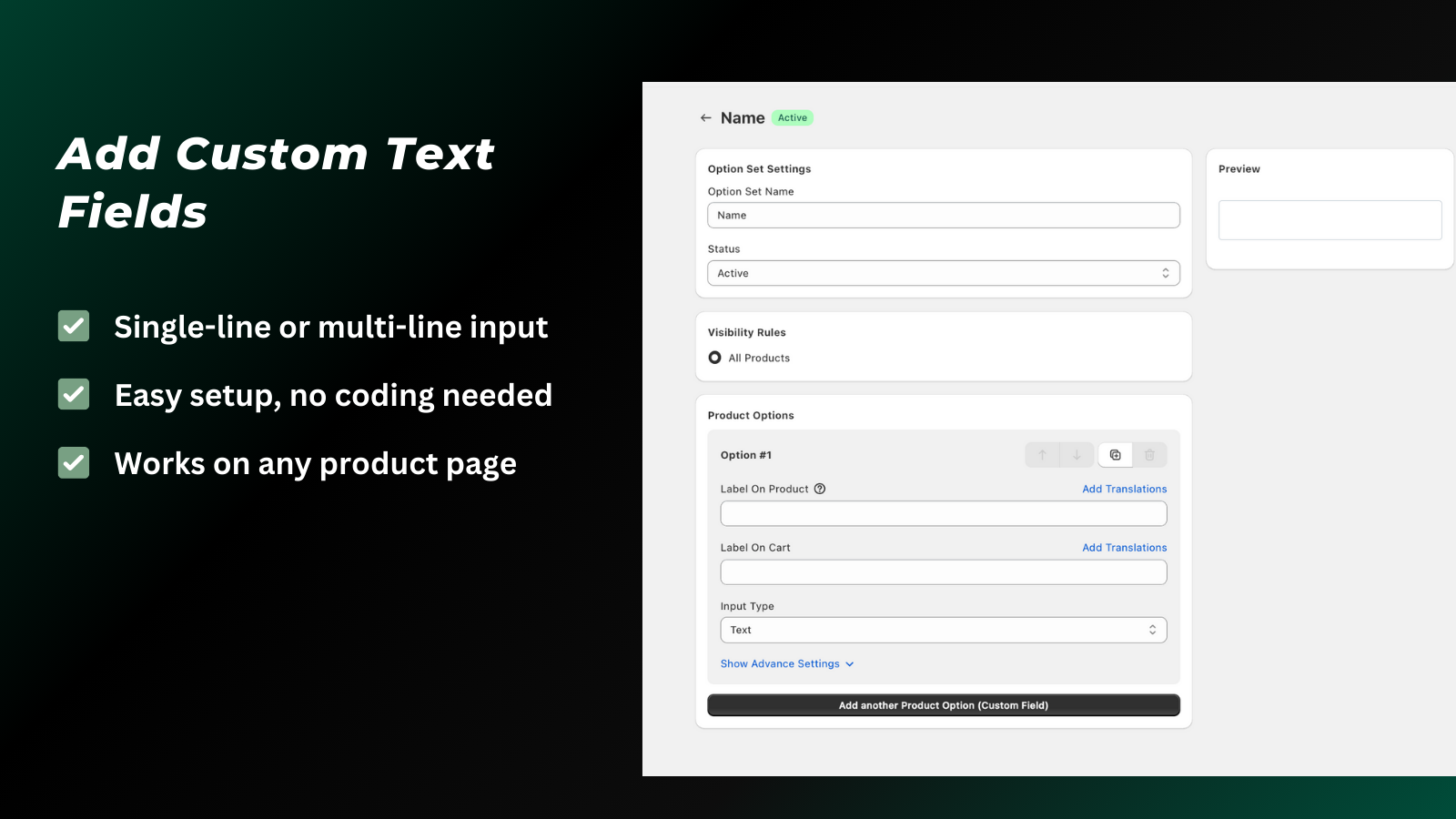Click the delete trash icon for Option #1

1149,454
